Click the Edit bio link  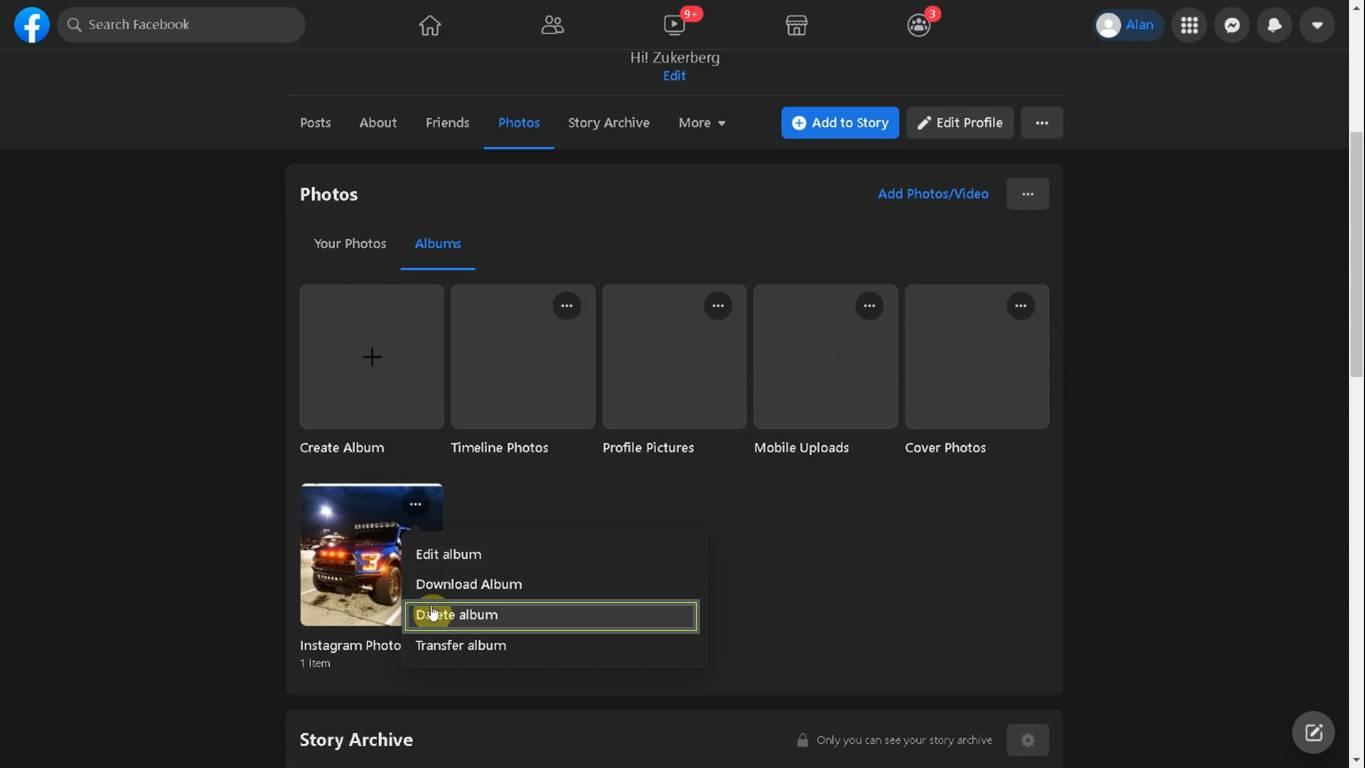[x=674, y=75]
